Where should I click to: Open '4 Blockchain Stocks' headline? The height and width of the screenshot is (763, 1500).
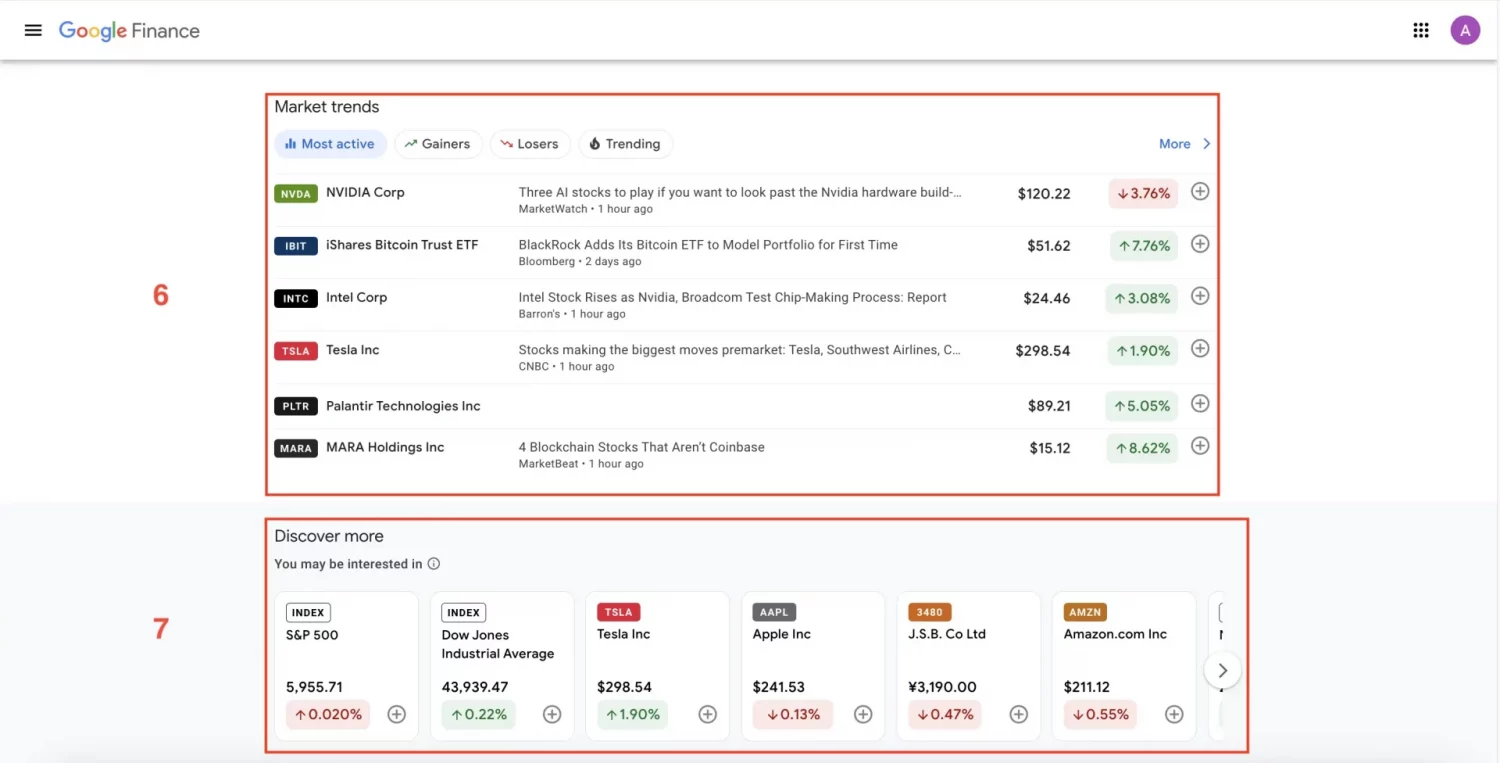[641, 447]
